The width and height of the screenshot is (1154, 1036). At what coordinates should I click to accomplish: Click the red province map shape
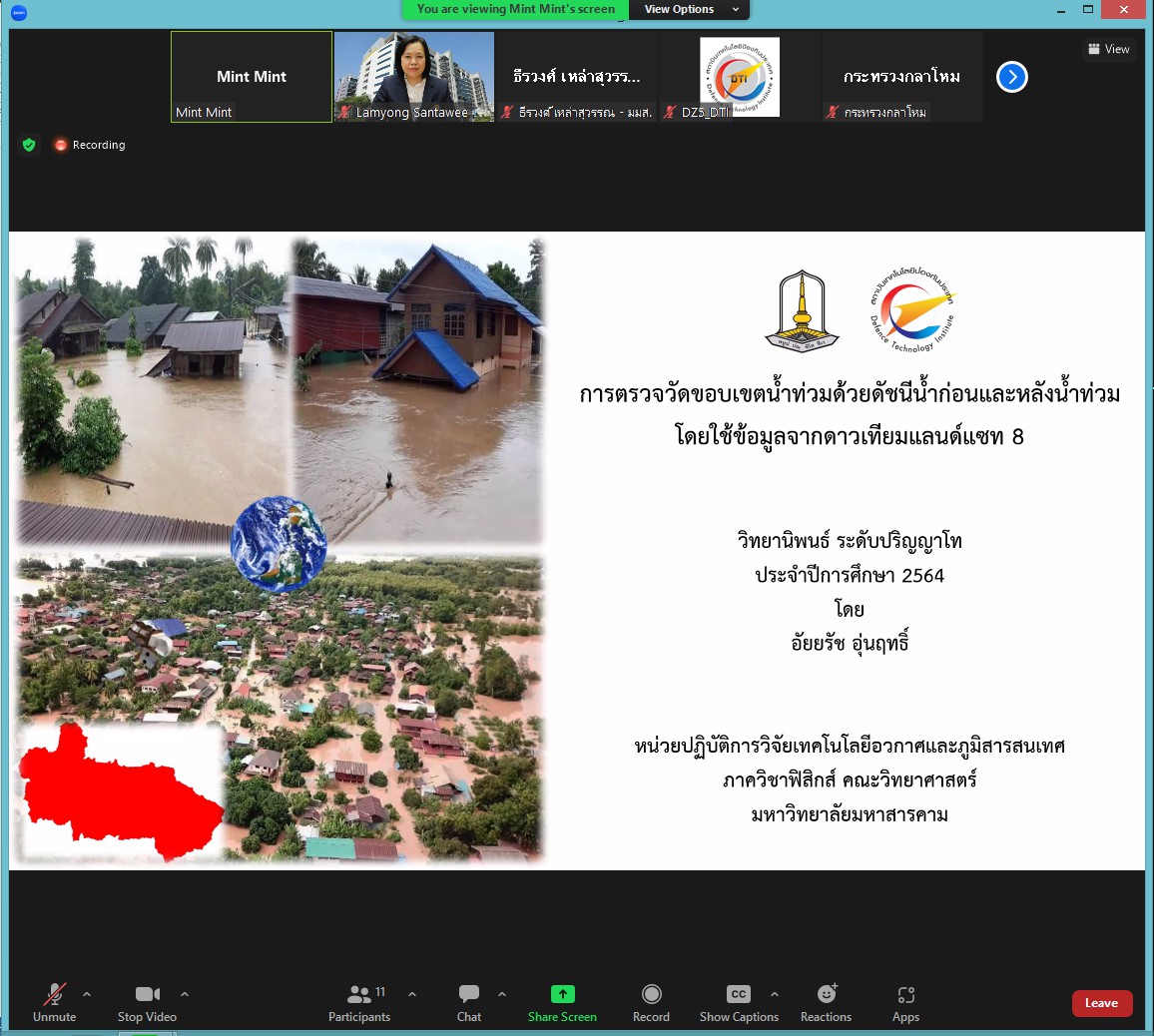[x=121, y=792]
